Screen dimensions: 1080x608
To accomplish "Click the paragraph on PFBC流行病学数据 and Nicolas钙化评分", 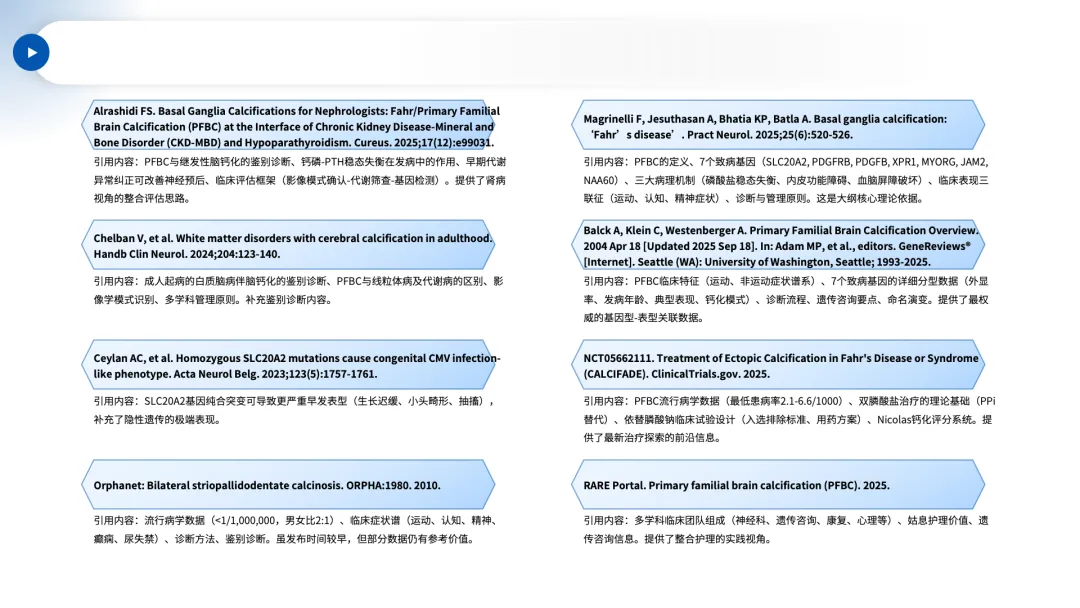I will [789, 419].
